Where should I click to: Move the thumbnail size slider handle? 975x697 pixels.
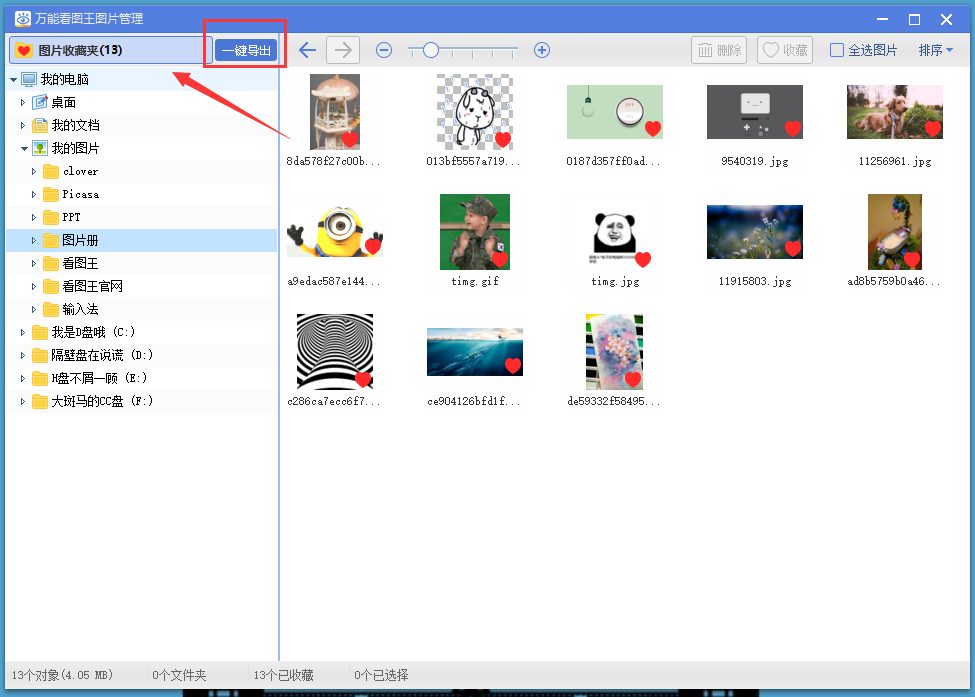[430, 50]
